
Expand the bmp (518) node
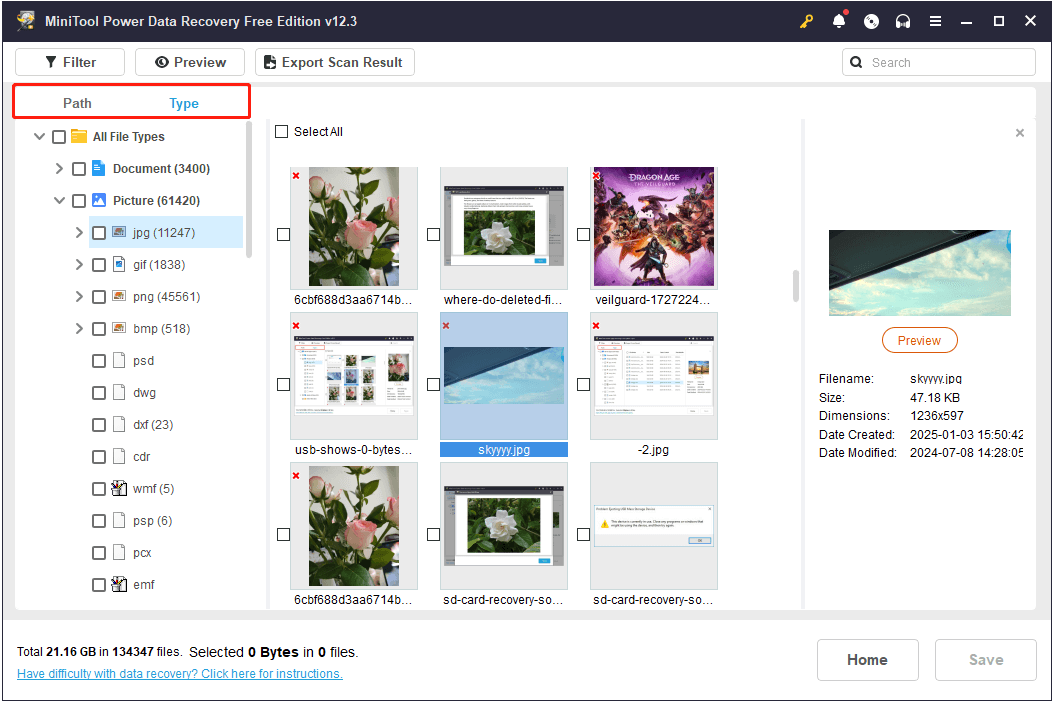coord(79,329)
